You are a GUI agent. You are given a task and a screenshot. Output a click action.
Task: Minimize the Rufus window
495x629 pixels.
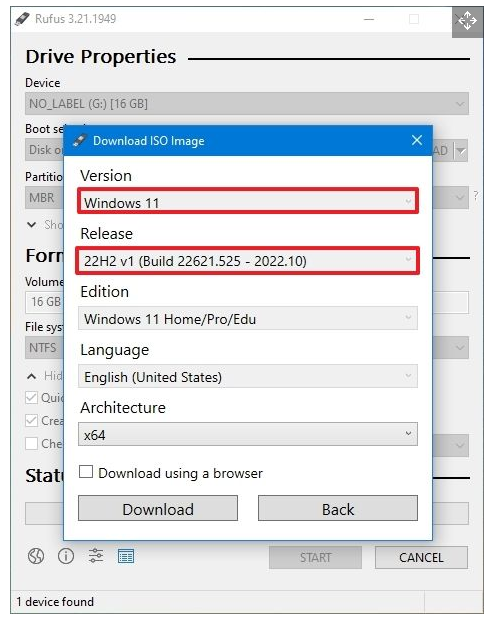point(369,19)
